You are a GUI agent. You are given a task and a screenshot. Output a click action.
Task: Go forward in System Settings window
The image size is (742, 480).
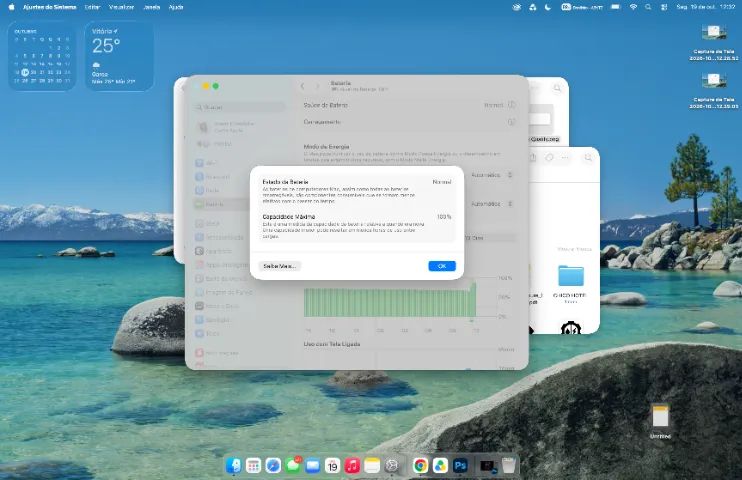click(x=318, y=86)
